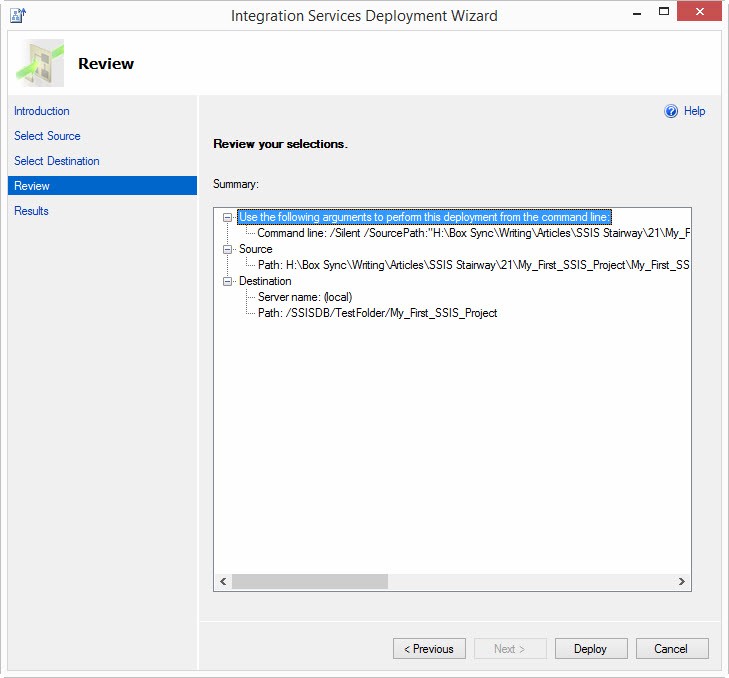The image size is (729, 678).
Task: Switch to the Select Destination step
Action: pyautogui.click(x=57, y=161)
